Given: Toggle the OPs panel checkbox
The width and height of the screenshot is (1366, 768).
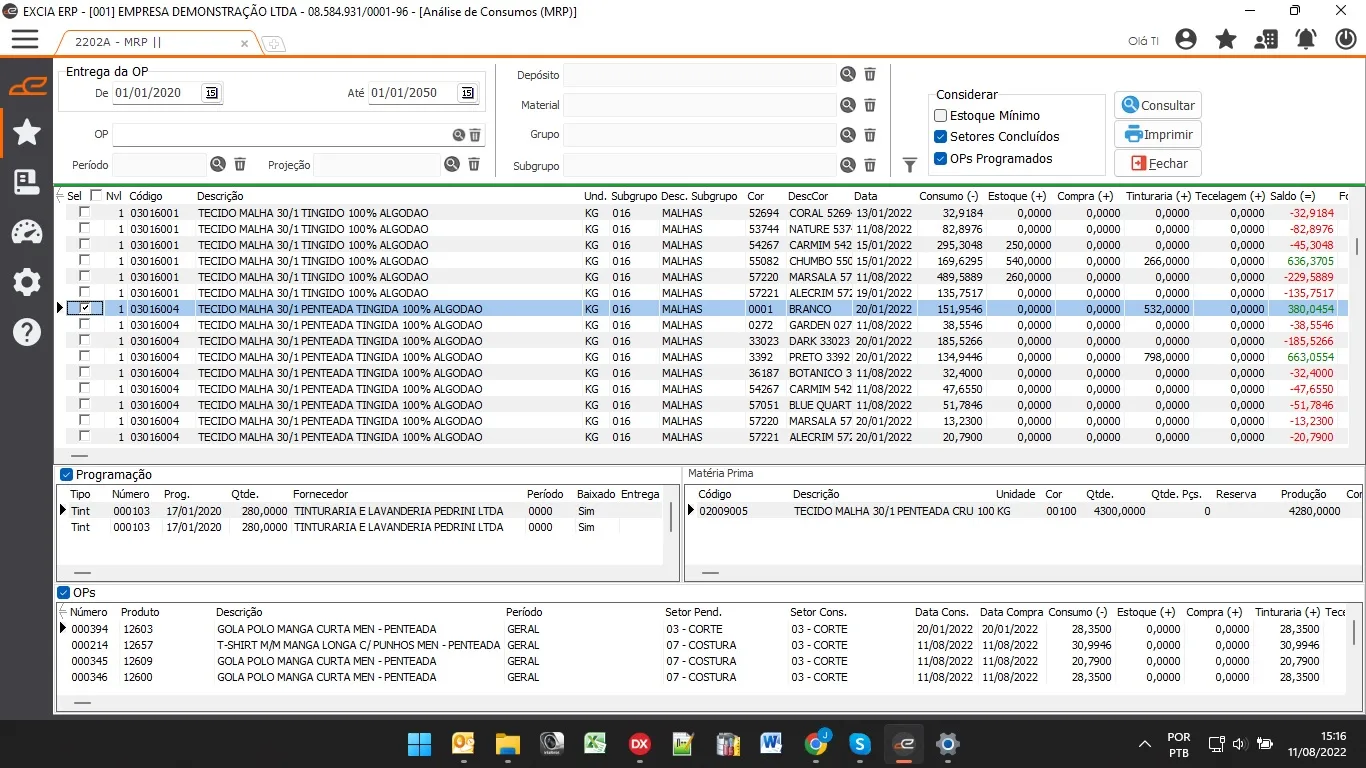Looking at the screenshot, I should (x=64, y=593).
